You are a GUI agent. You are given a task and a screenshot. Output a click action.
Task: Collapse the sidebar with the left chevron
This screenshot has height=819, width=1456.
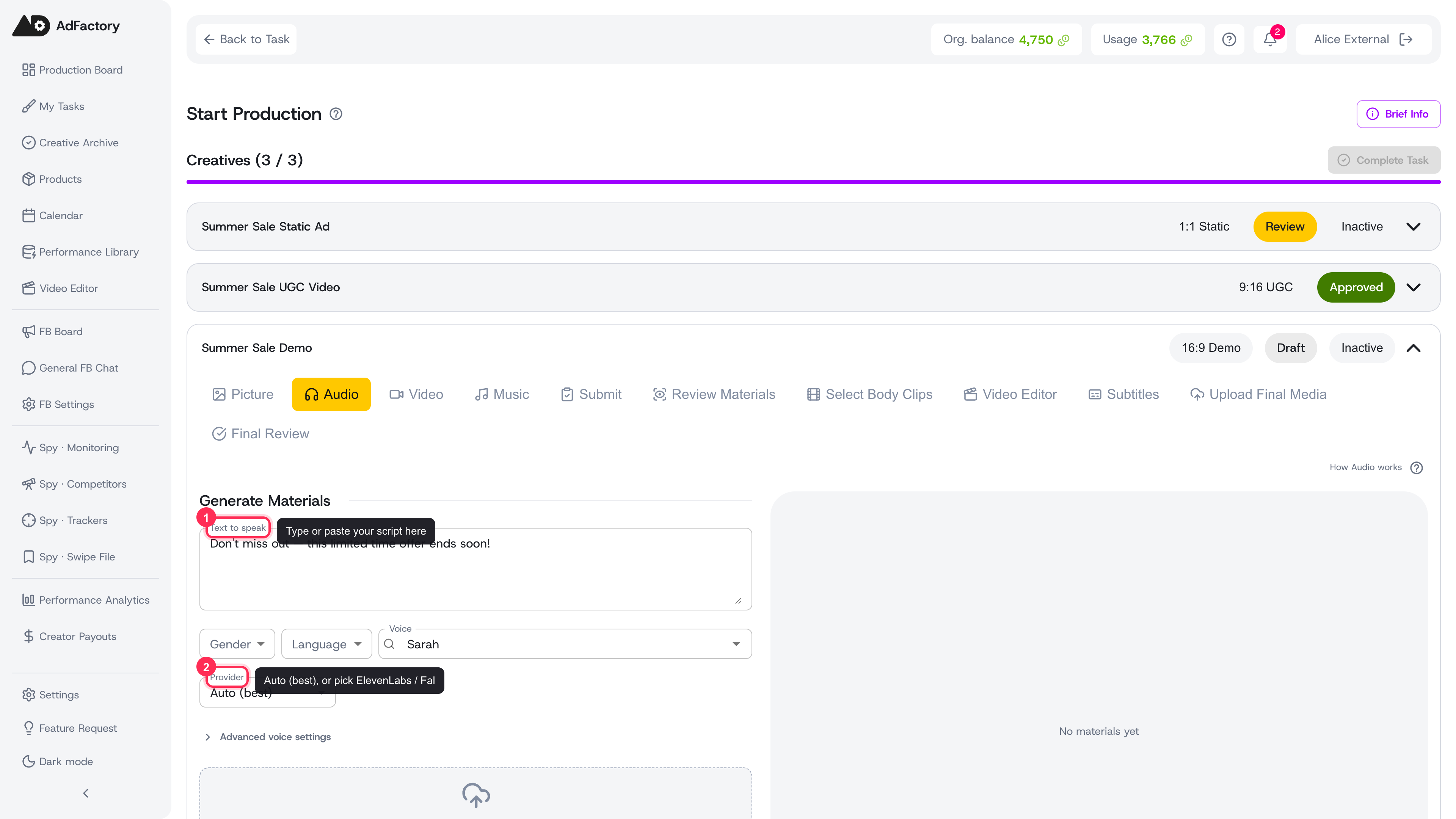[85, 793]
